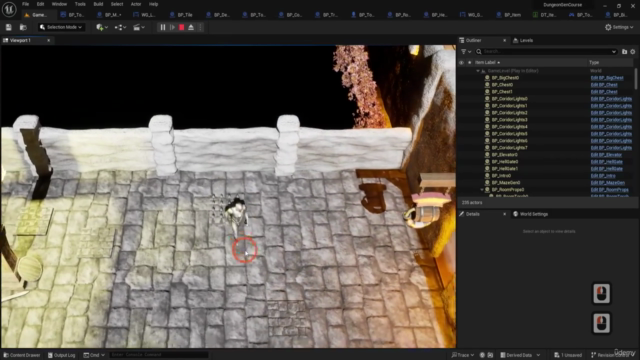
Task: Open the Blueprints toolbar dropdown
Action: [120, 27]
